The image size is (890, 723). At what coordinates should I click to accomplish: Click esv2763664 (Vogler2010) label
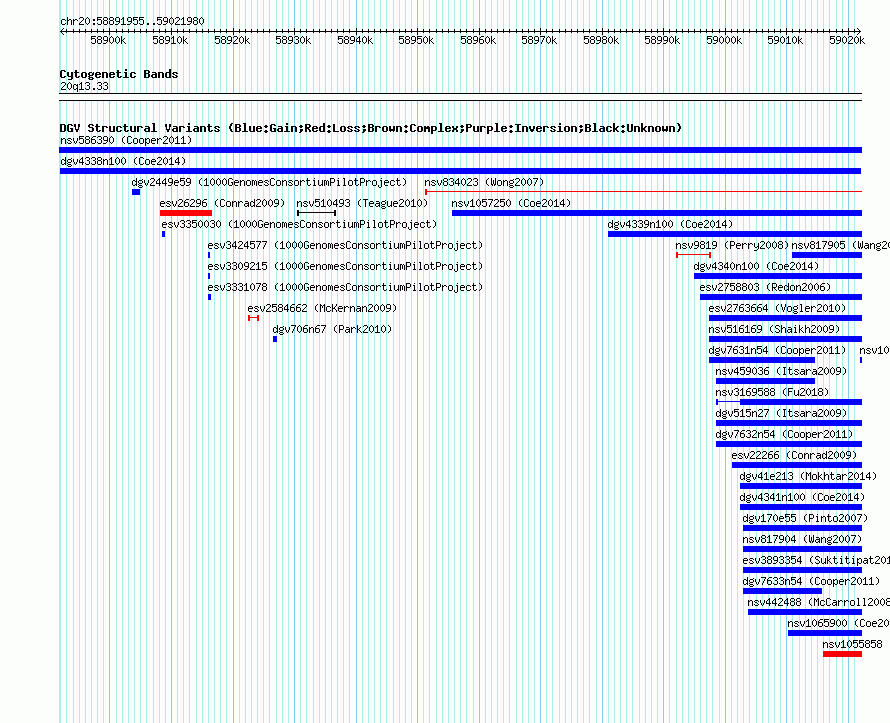click(x=777, y=308)
